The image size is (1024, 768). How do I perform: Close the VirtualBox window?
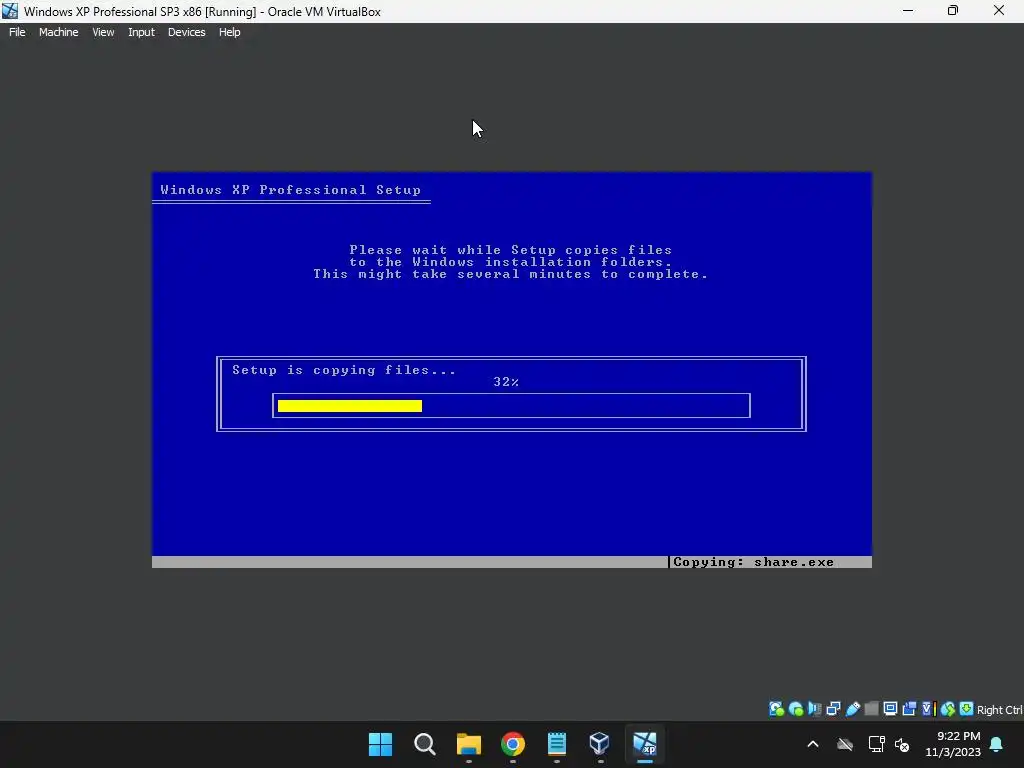999,11
